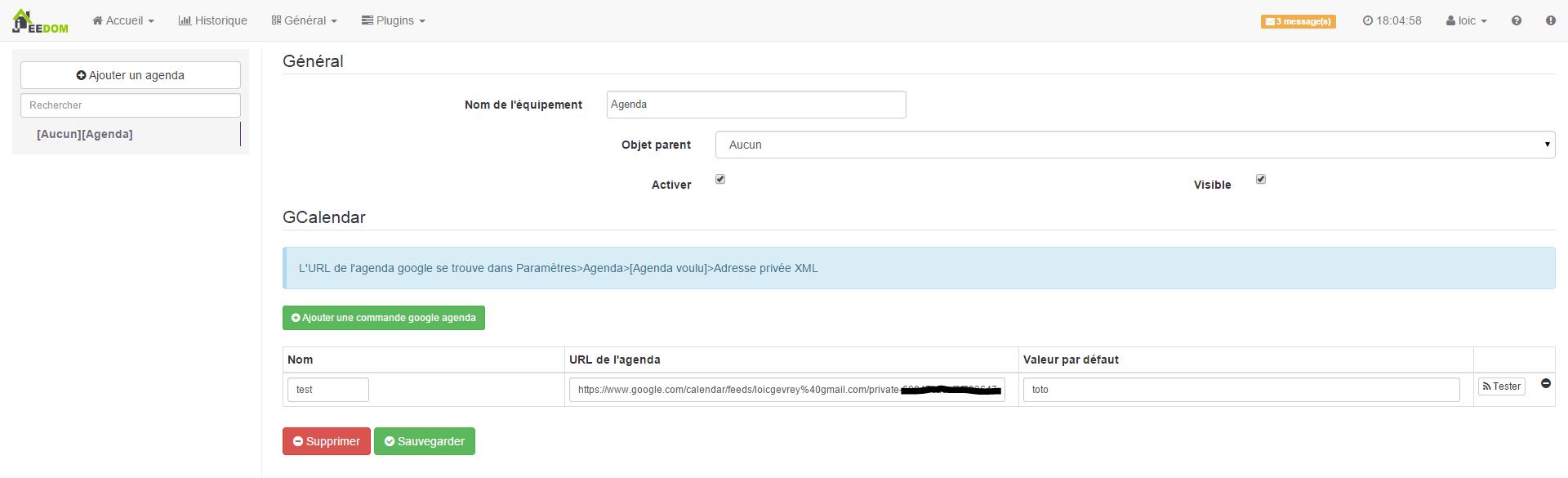
Task: Click the exclamation info icon in navbar
Action: [x=1550, y=20]
